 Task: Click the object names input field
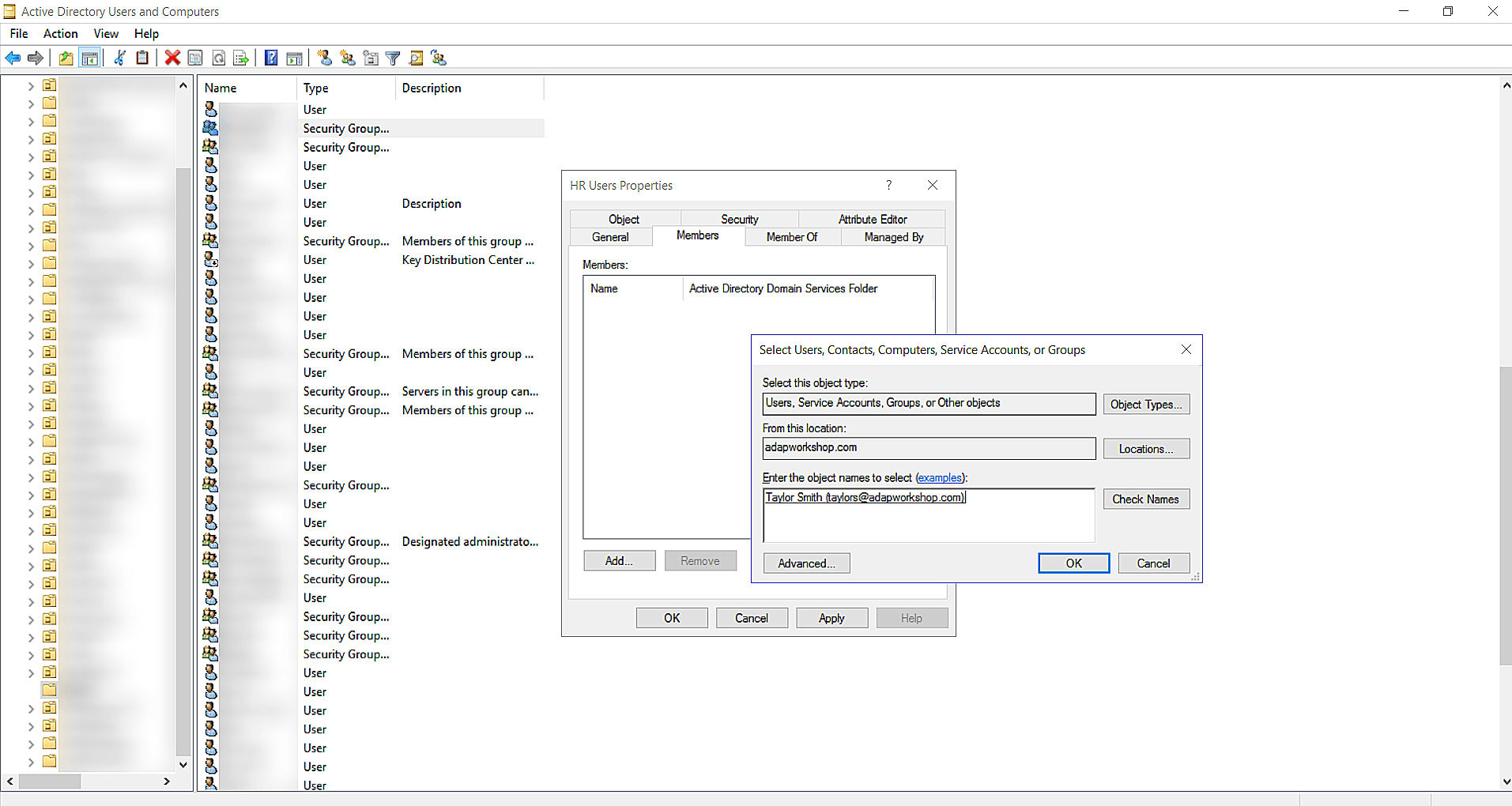927,514
